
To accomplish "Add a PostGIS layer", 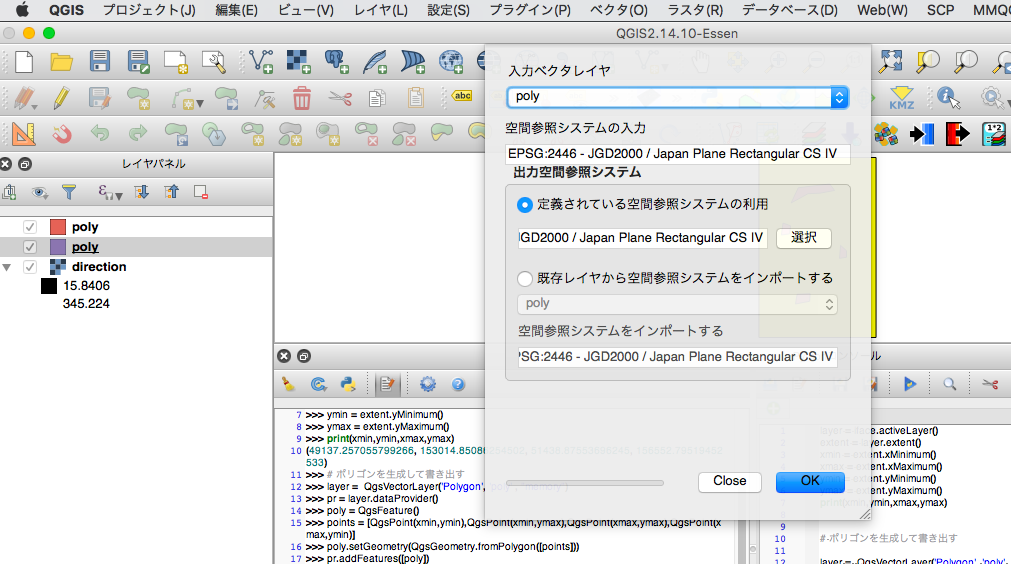I will coord(336,61).
